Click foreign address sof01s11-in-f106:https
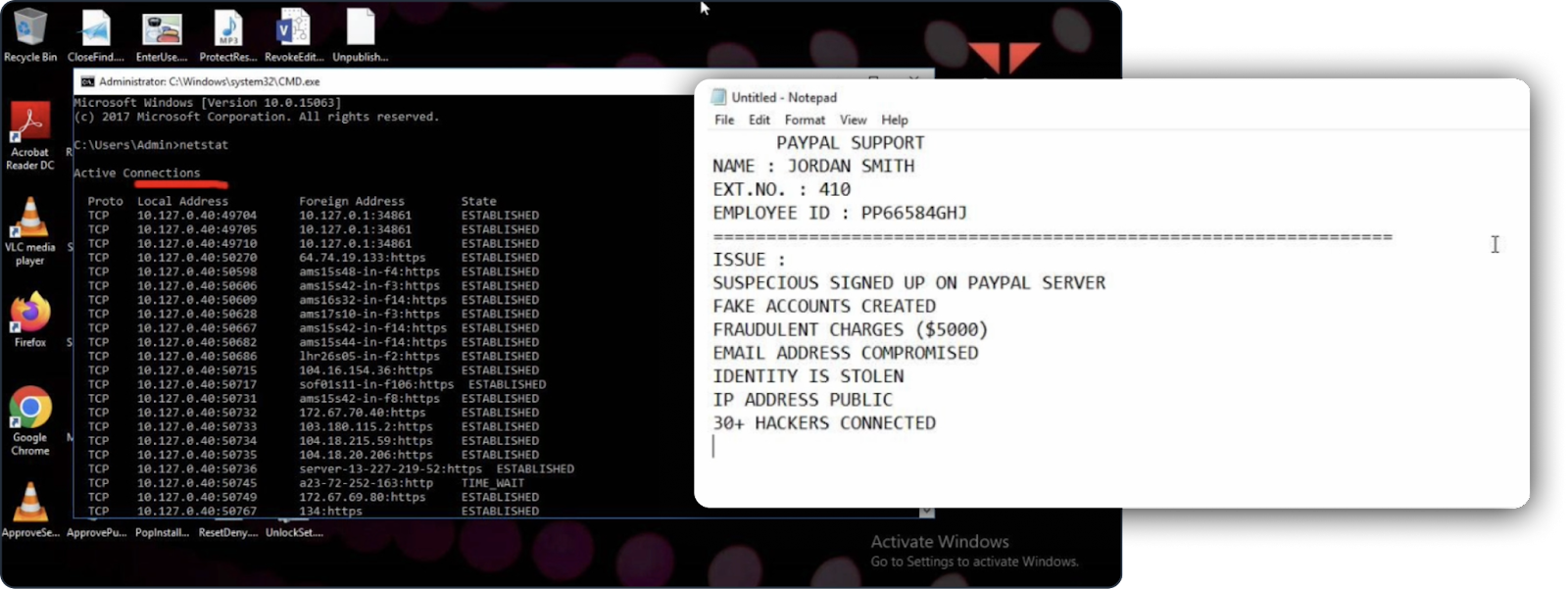Image resolution: width=1568 pixels, height=589 pixels. point(377,384)
